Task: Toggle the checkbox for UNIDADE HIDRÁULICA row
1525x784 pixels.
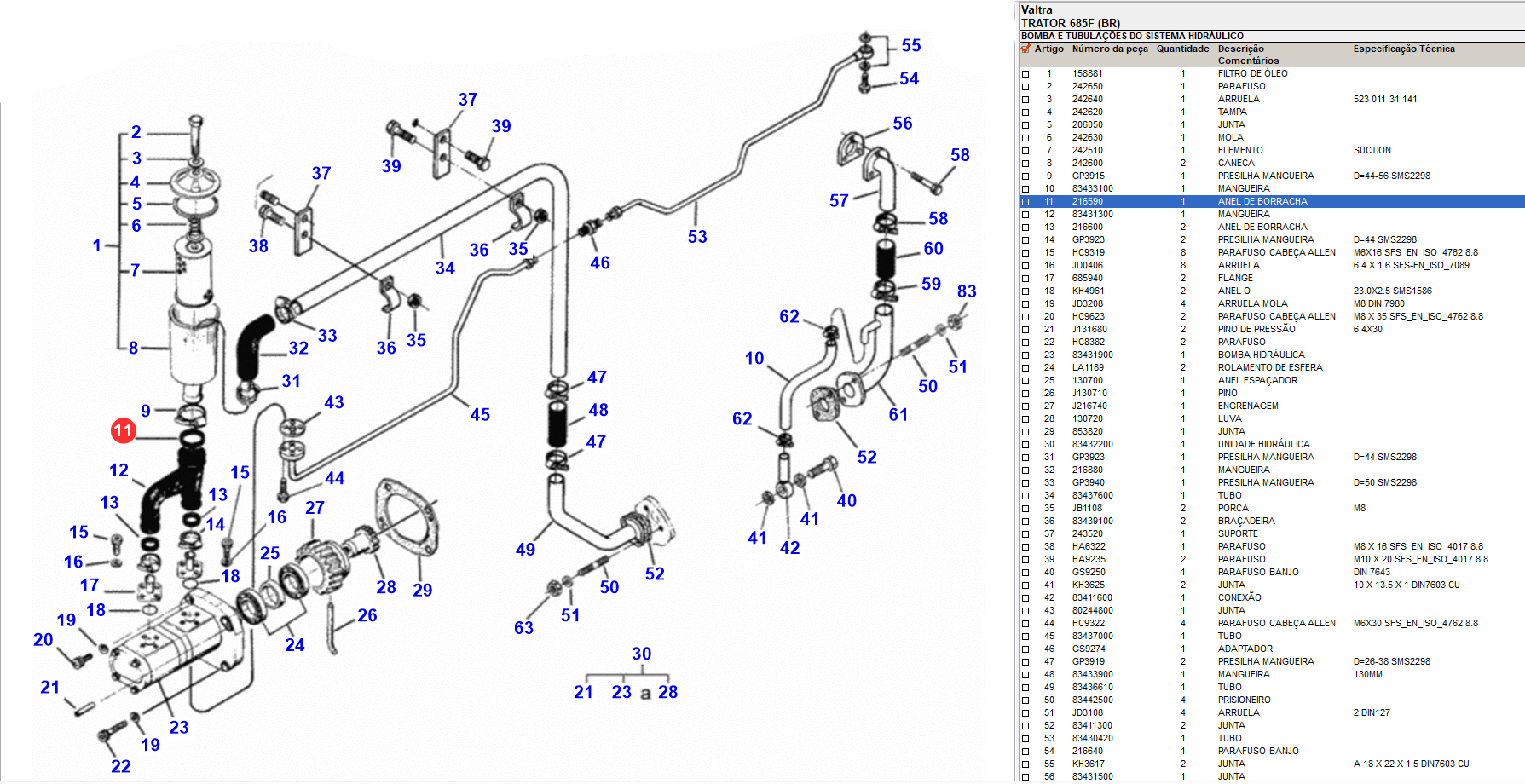Action: tap(1025, 445)
